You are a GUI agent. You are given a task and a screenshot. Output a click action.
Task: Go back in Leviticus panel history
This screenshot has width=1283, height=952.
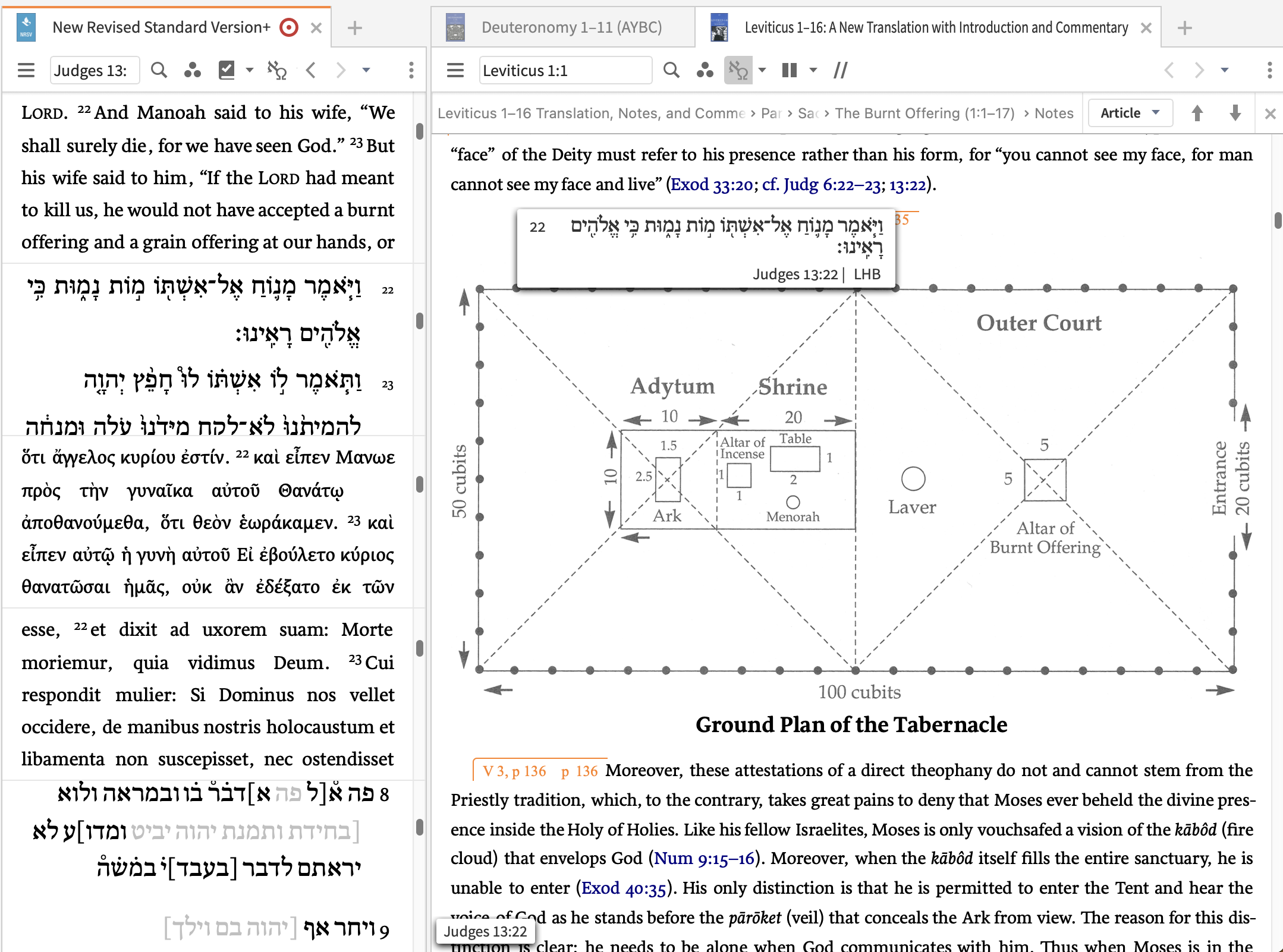click(x=1169, y=70)
